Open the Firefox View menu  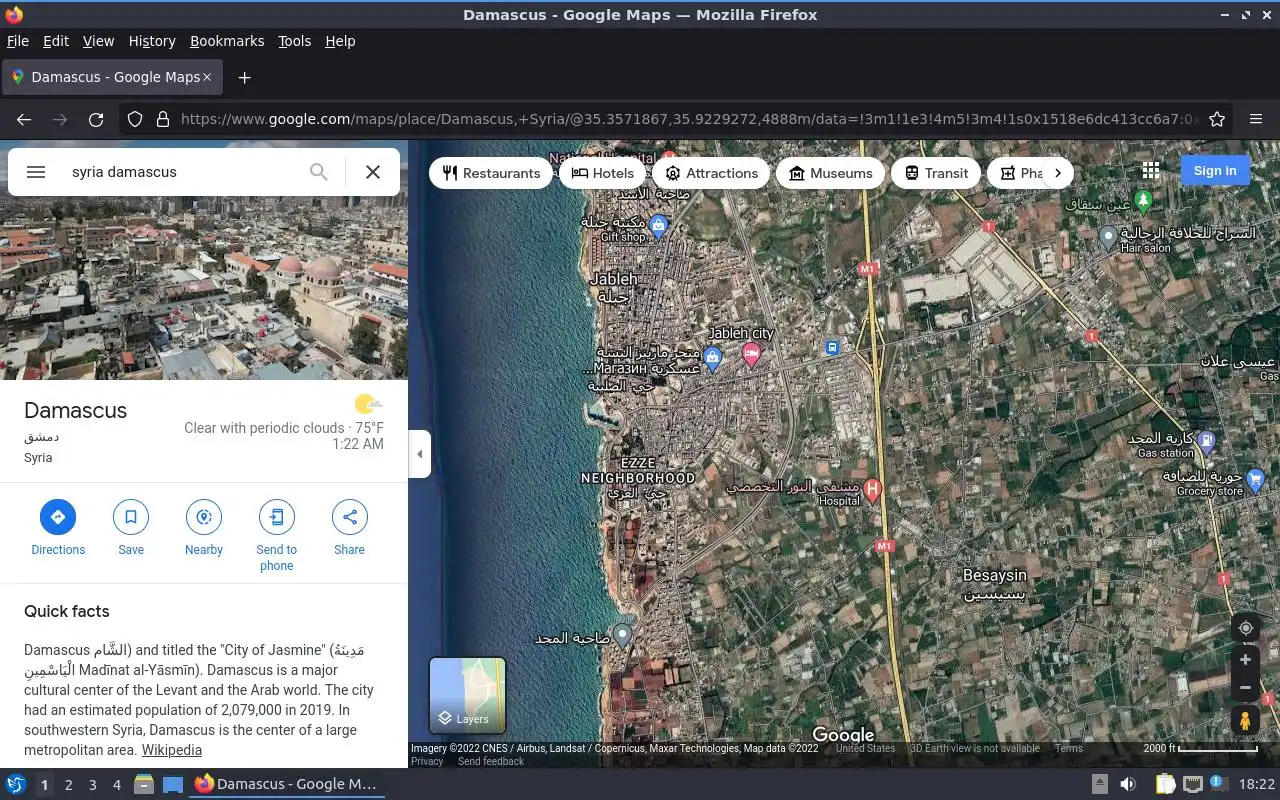98,41
